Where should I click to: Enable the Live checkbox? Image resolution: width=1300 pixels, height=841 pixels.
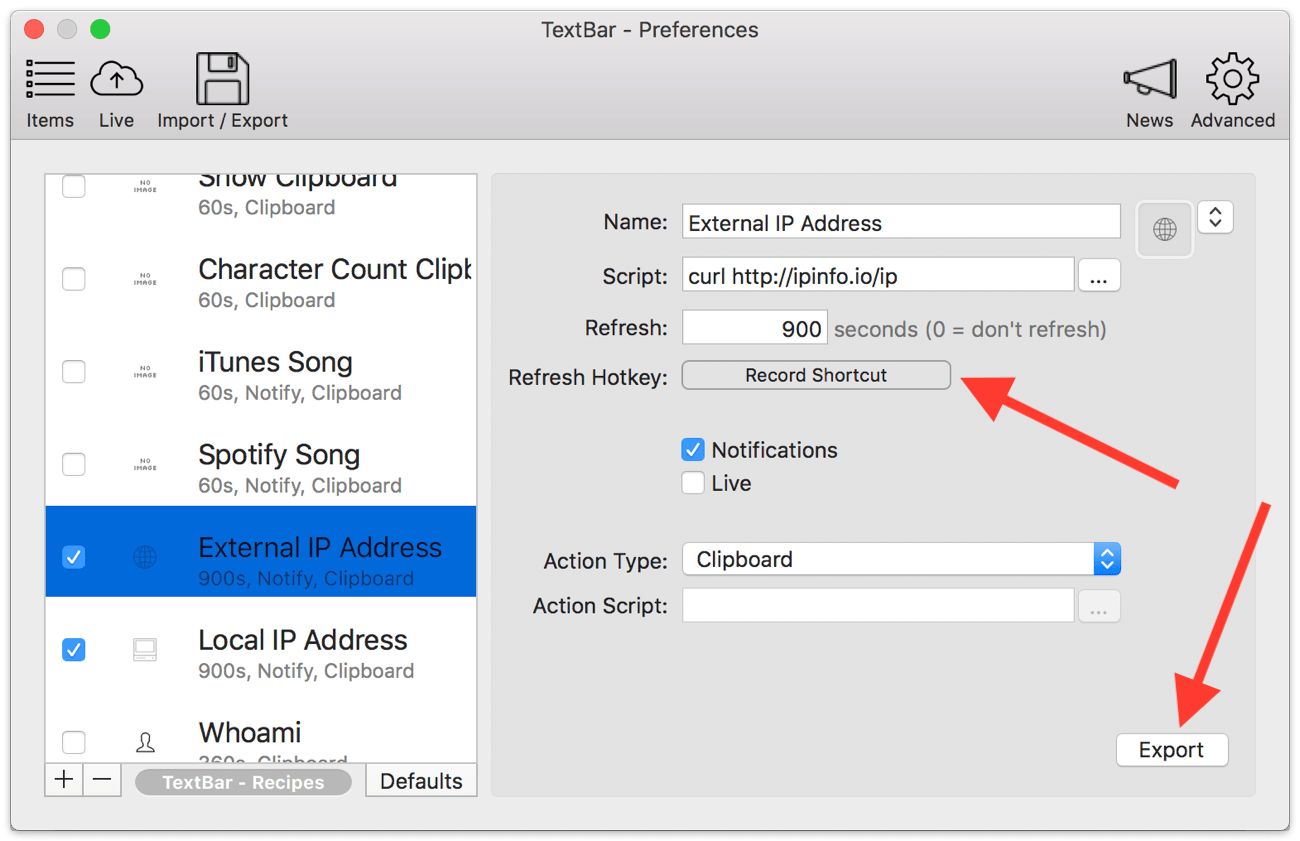pyautogui.click(x=693, y=484)
